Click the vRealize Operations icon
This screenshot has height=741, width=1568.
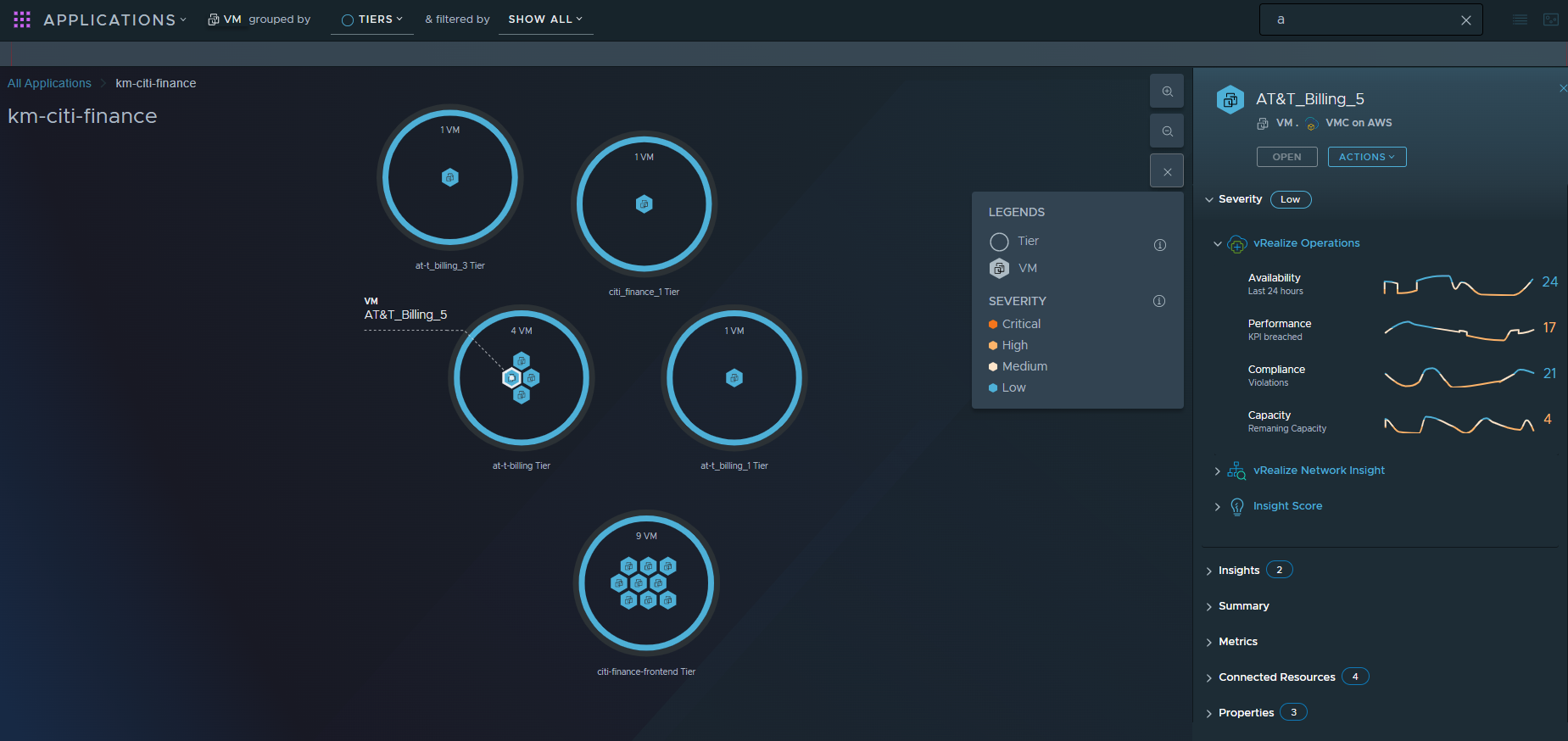pyautogui.click(x=1237, y=244)
